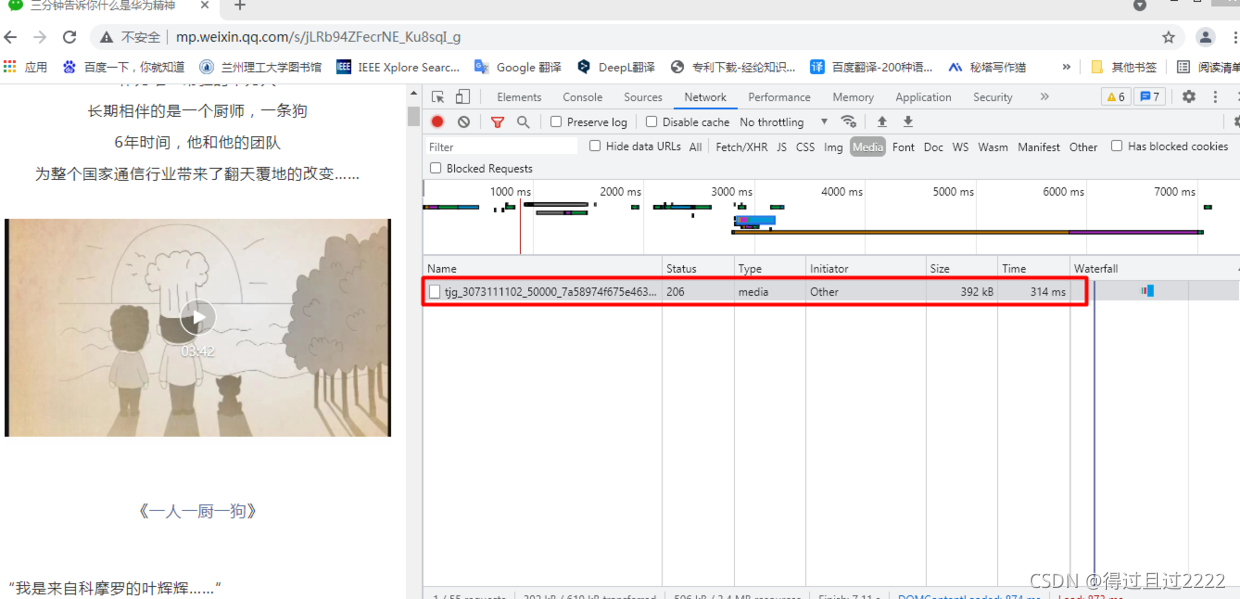The image size is (1240, 599).
Task: Open DevTools three-dot customize menu
Action: coord(1215,97)
